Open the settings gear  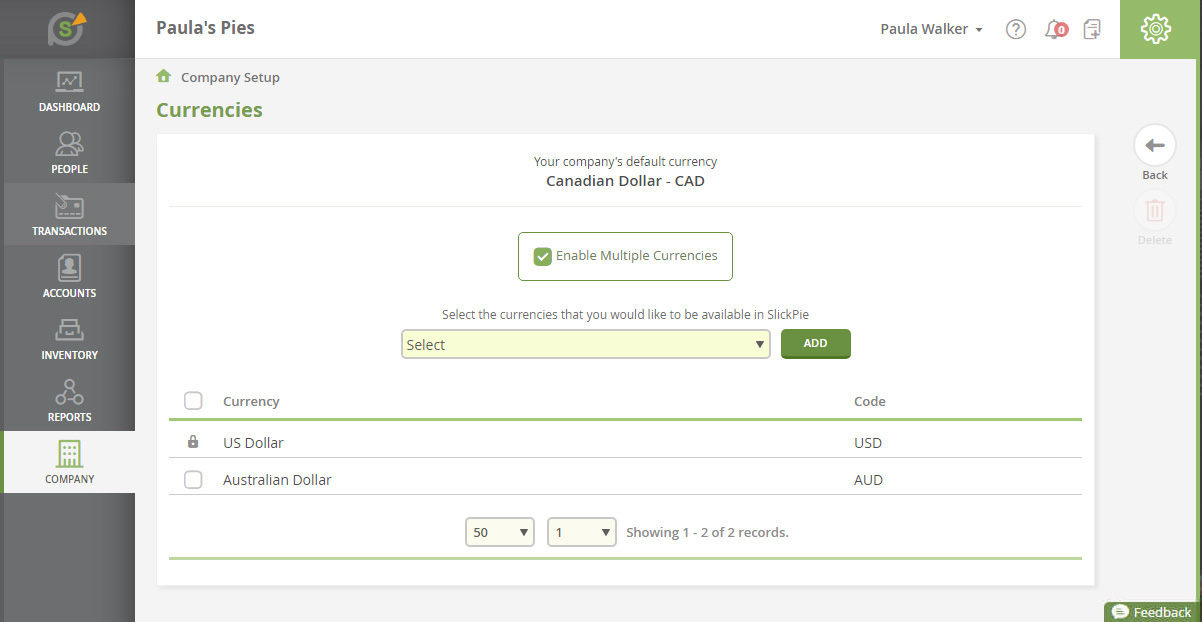point(1155,29)
